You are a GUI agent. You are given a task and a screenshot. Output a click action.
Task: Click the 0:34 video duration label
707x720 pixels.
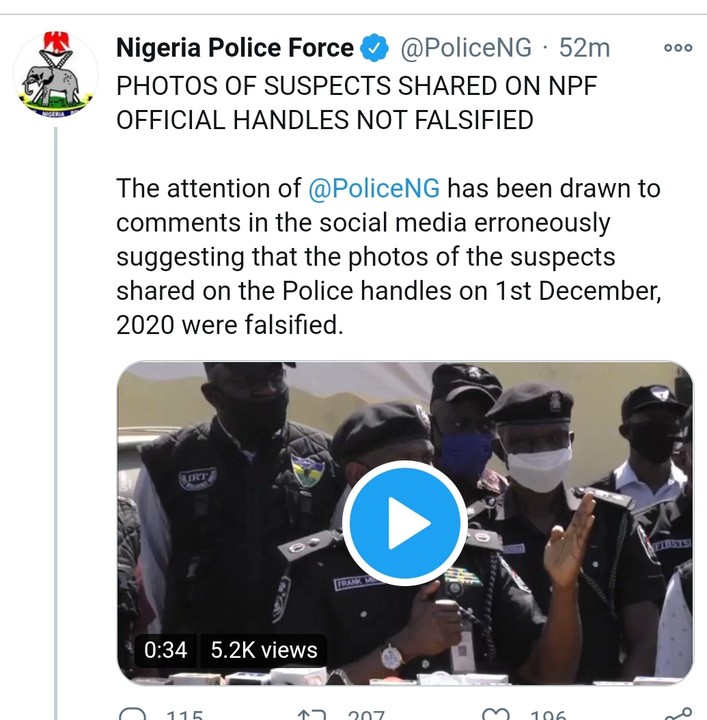pyautogui.click(x=165, y=649)
